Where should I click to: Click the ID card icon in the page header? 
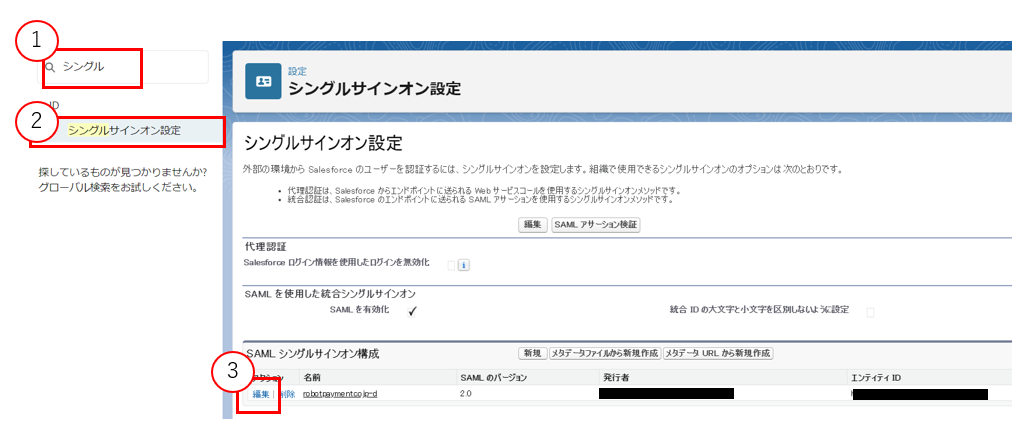point(263,82)
